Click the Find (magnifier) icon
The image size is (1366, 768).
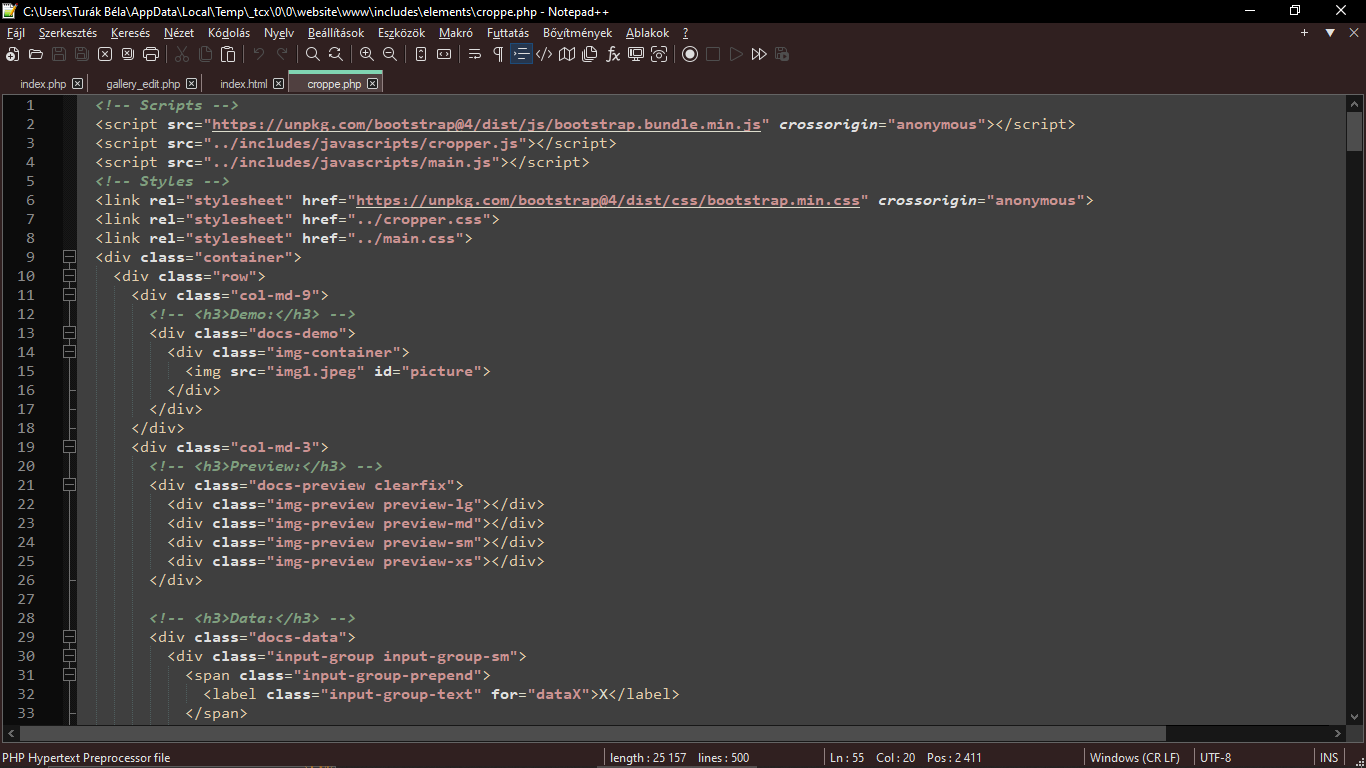point(312,54)
